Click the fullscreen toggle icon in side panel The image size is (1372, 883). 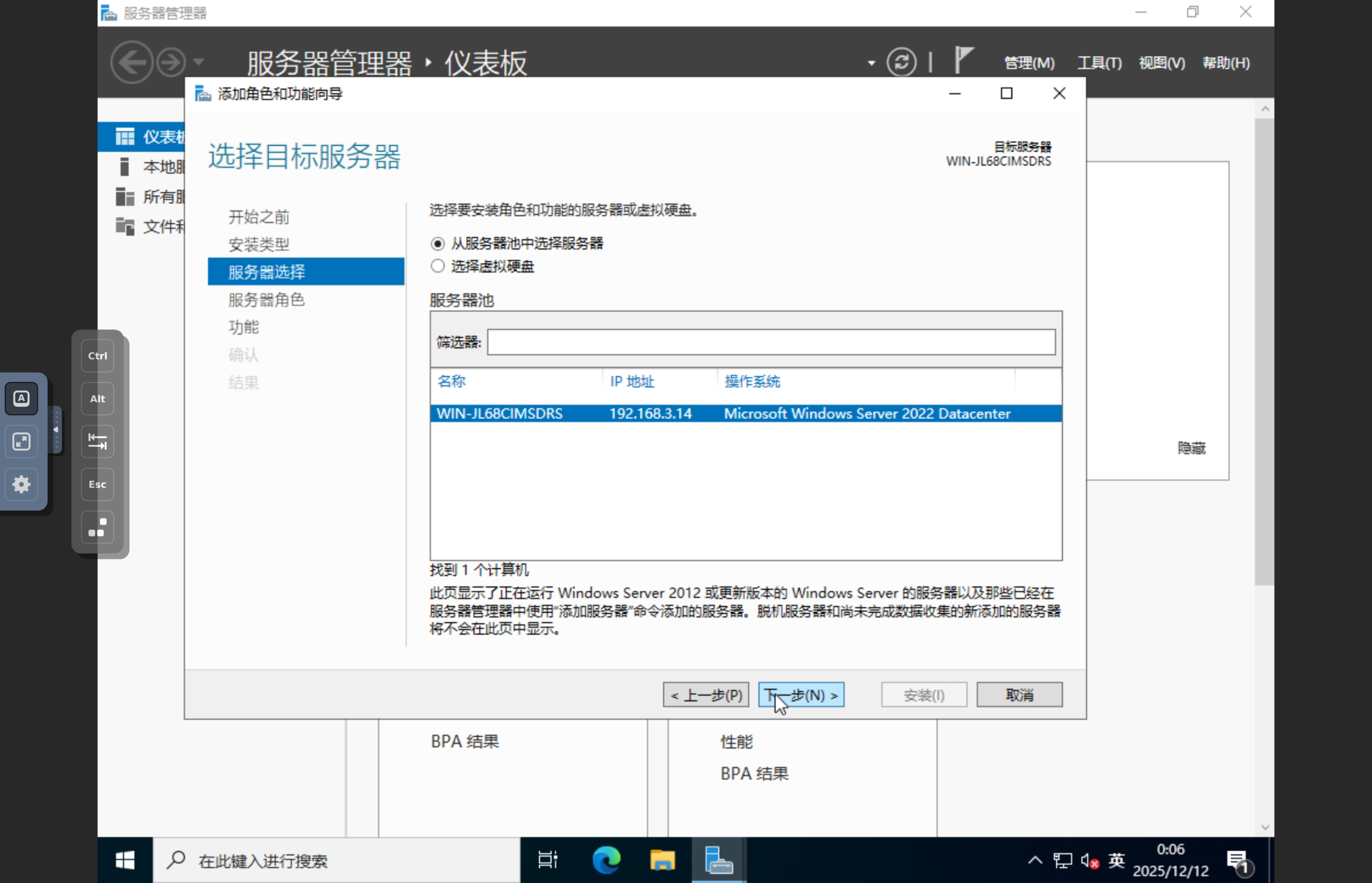point(21,441)
